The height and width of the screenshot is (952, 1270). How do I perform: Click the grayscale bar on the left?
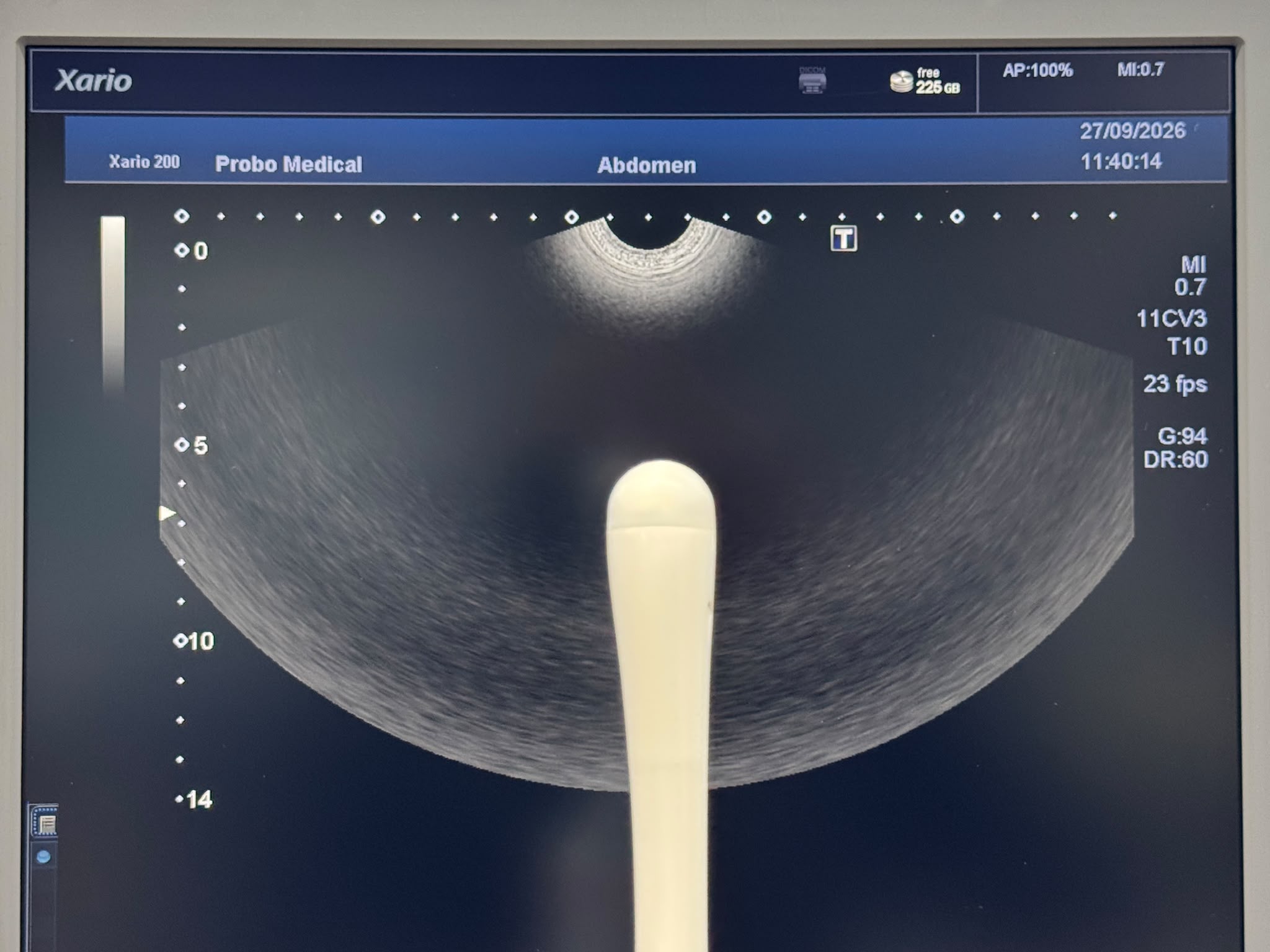tap(113, 304)
